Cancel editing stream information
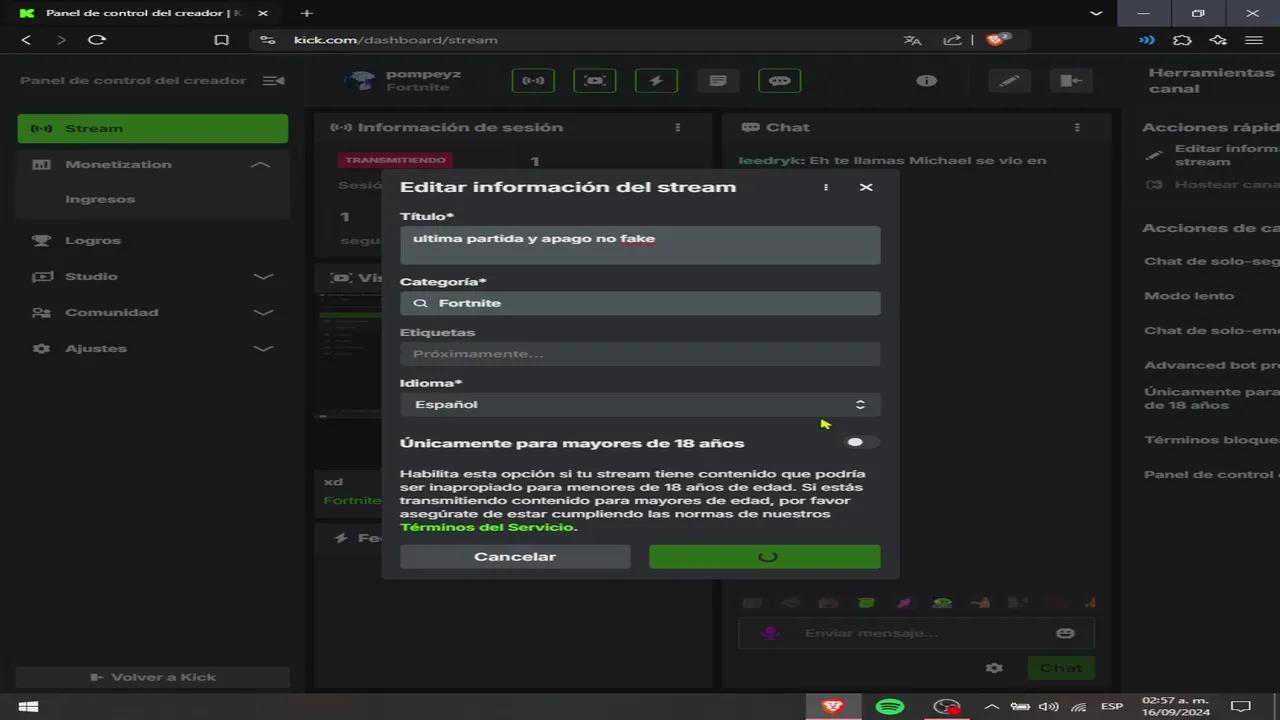Viewport: 1280px width, 720px height. pyautogui.click(x=515, y=556)
